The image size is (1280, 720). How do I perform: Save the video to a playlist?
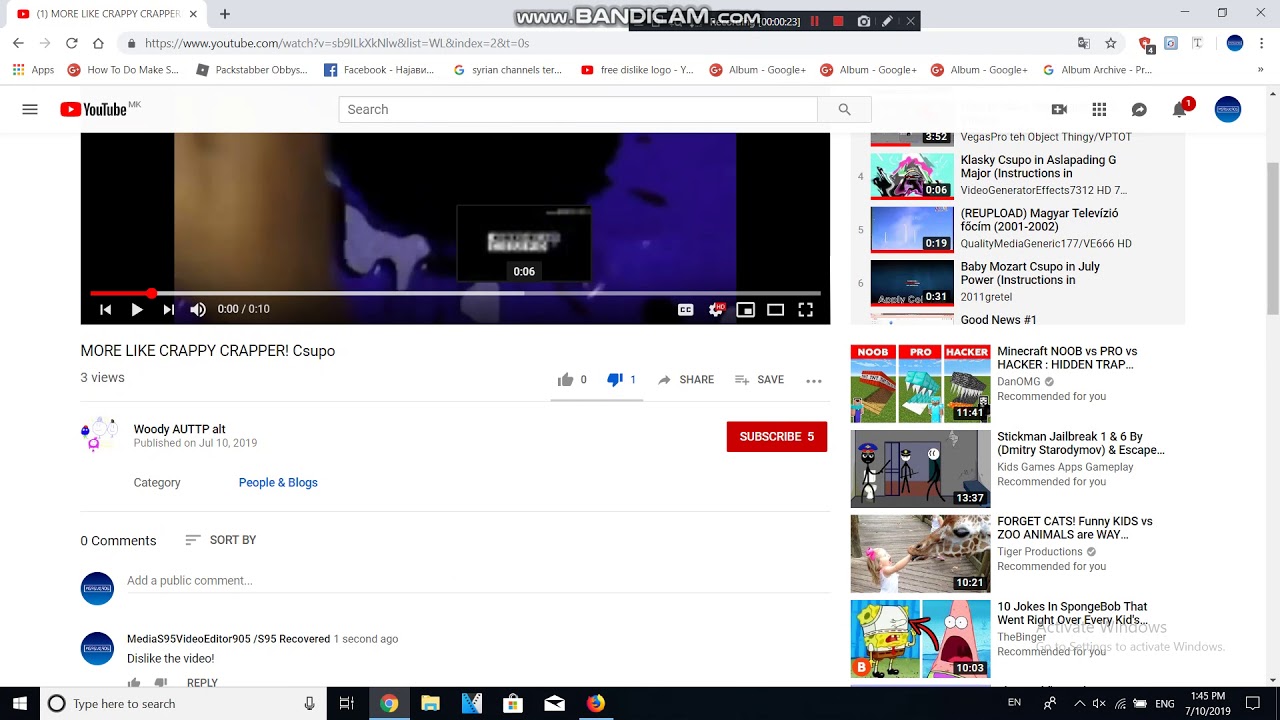(759, 380)
